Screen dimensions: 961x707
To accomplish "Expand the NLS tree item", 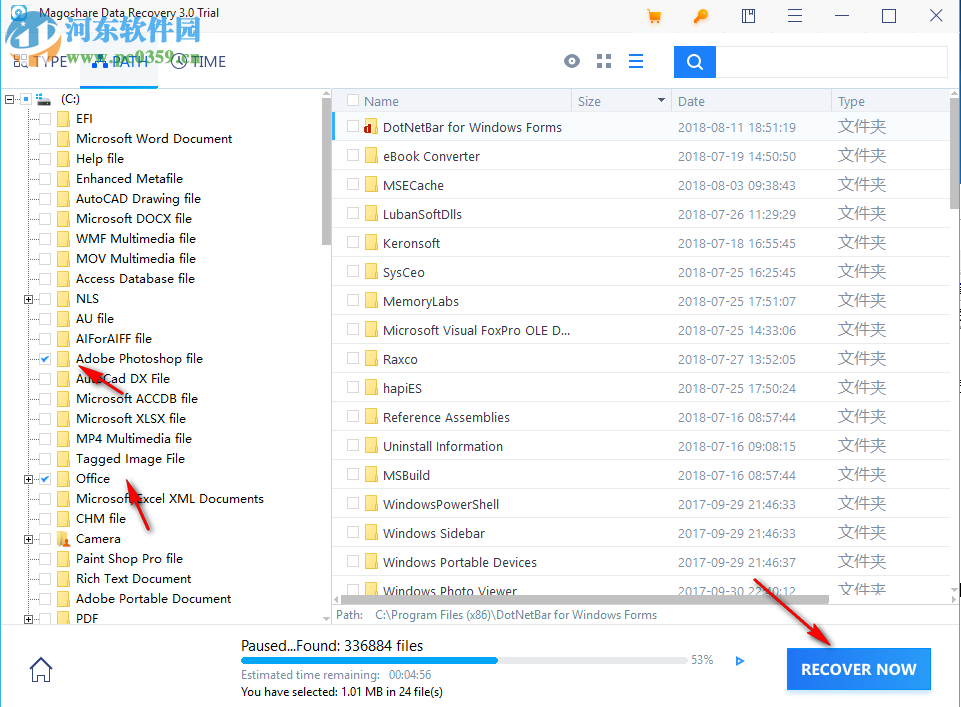I will (28, 298).
